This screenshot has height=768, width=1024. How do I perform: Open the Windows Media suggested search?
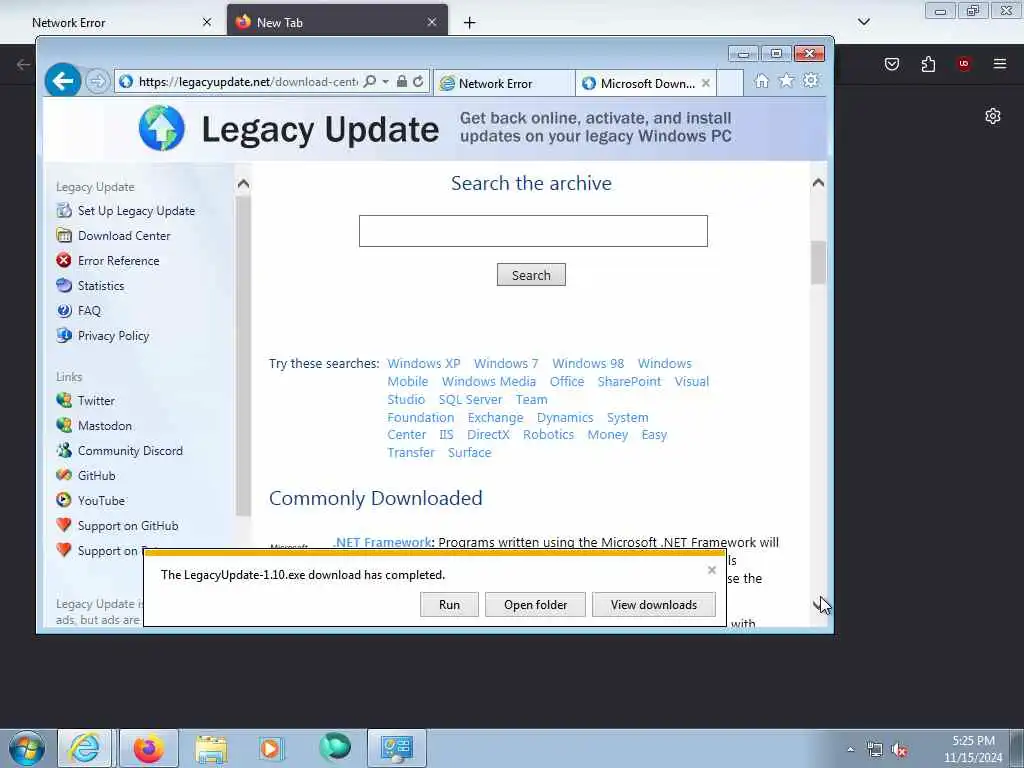tap(488, 381)
